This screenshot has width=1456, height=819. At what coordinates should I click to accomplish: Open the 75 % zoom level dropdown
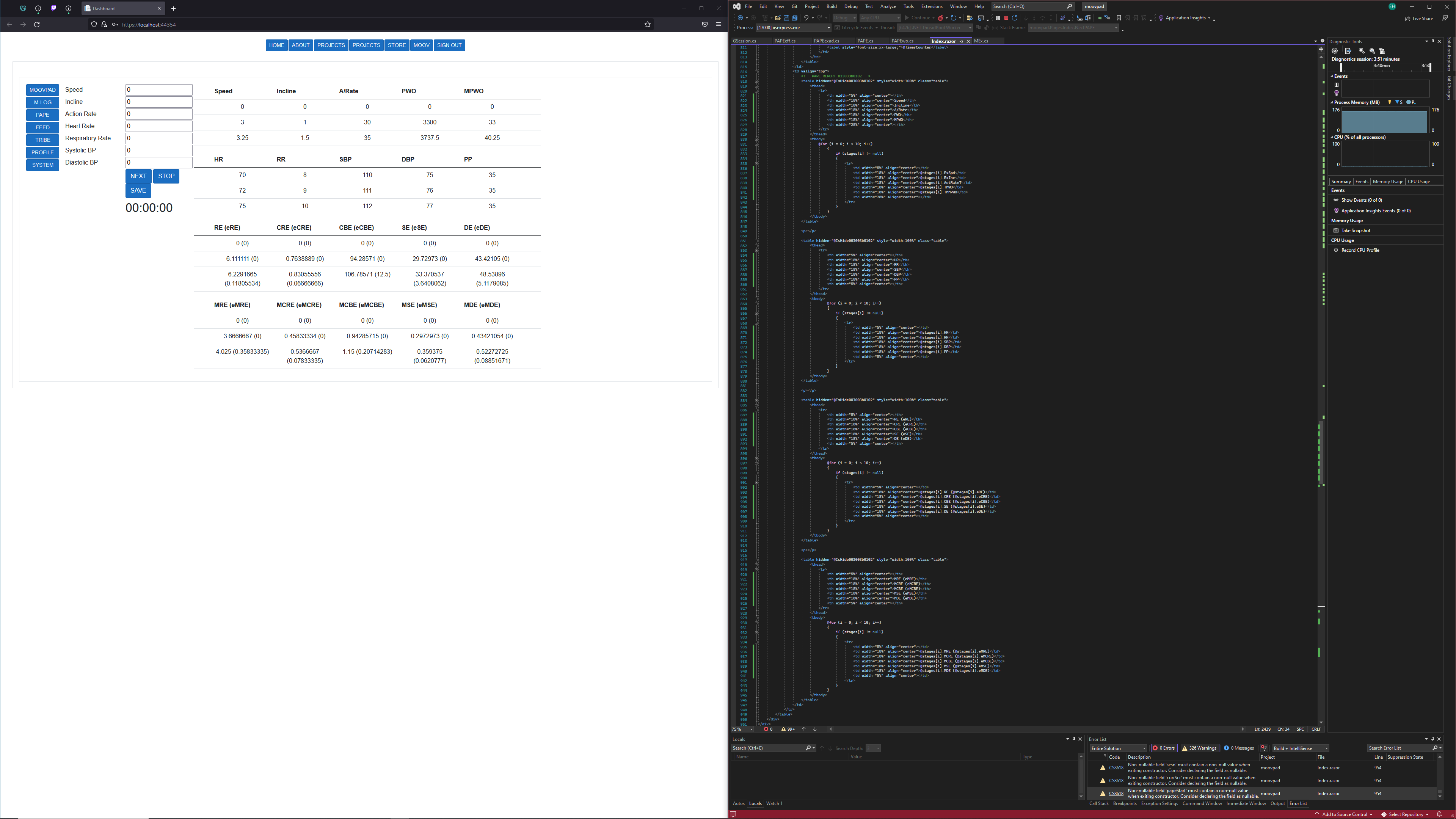coord(742,729)
